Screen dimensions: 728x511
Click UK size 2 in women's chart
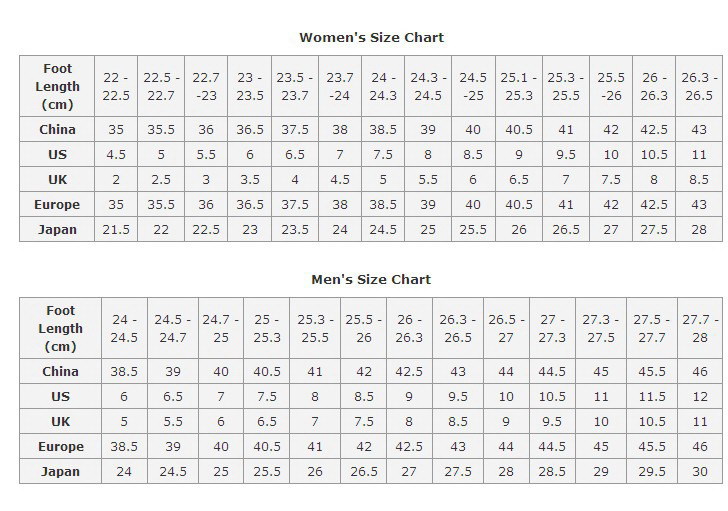coord(114,180)
